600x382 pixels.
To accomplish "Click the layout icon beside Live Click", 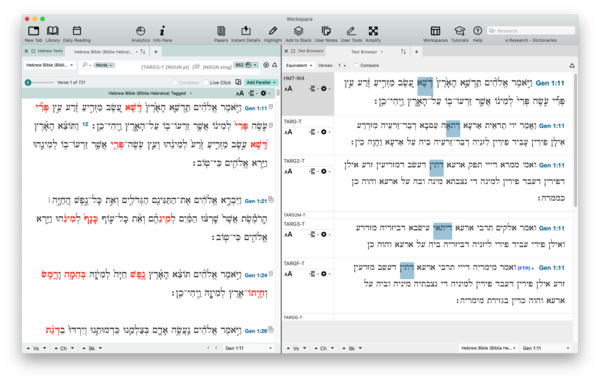I will coord(238,82).
